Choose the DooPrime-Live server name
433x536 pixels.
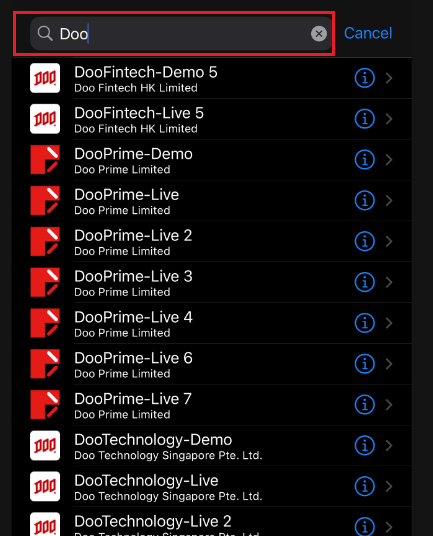126,195
